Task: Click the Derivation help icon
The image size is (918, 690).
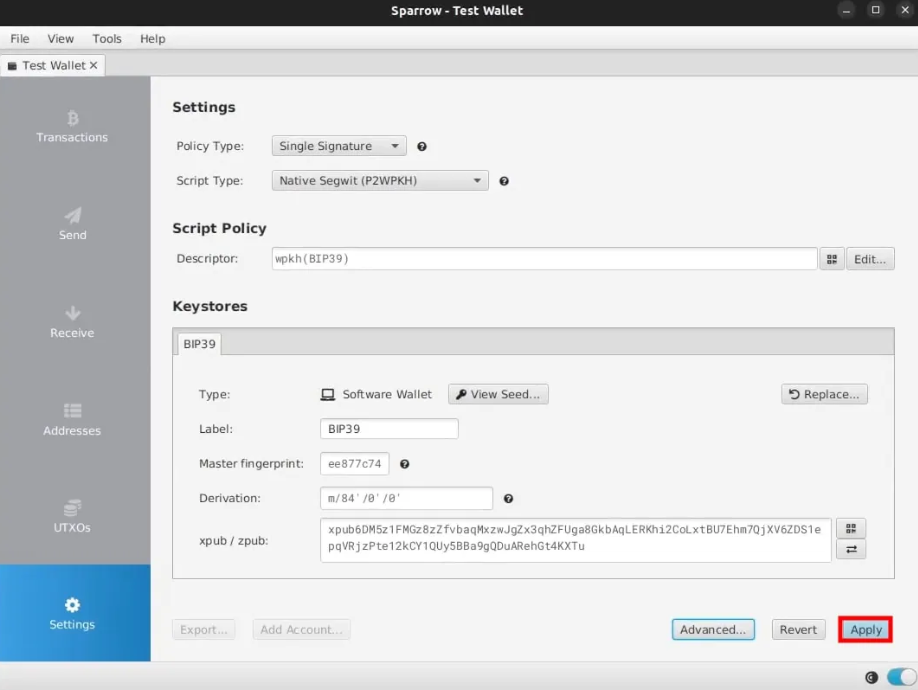Action: [508, 499]
